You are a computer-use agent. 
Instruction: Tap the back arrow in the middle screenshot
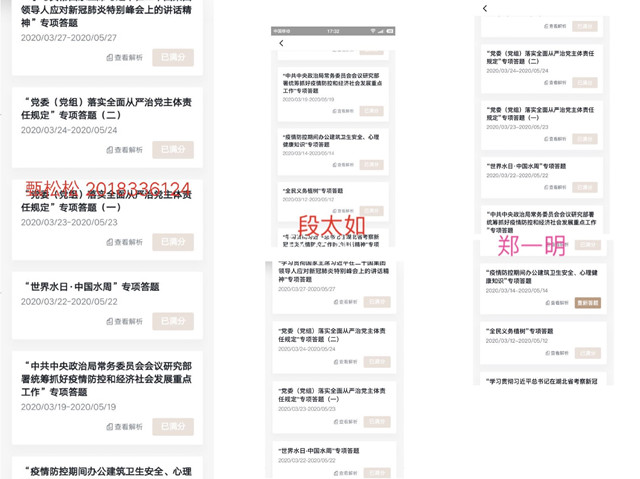pos(281,43)
